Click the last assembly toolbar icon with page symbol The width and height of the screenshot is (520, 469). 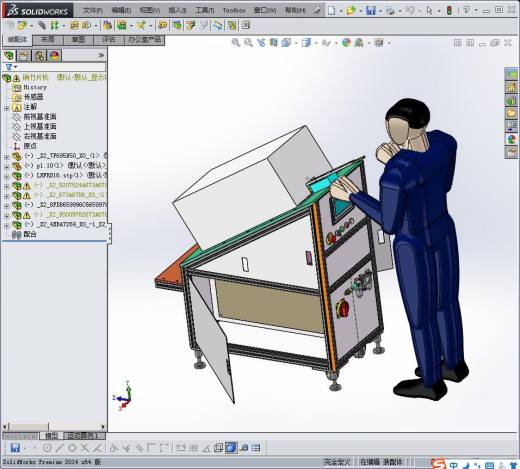point(246,25)
